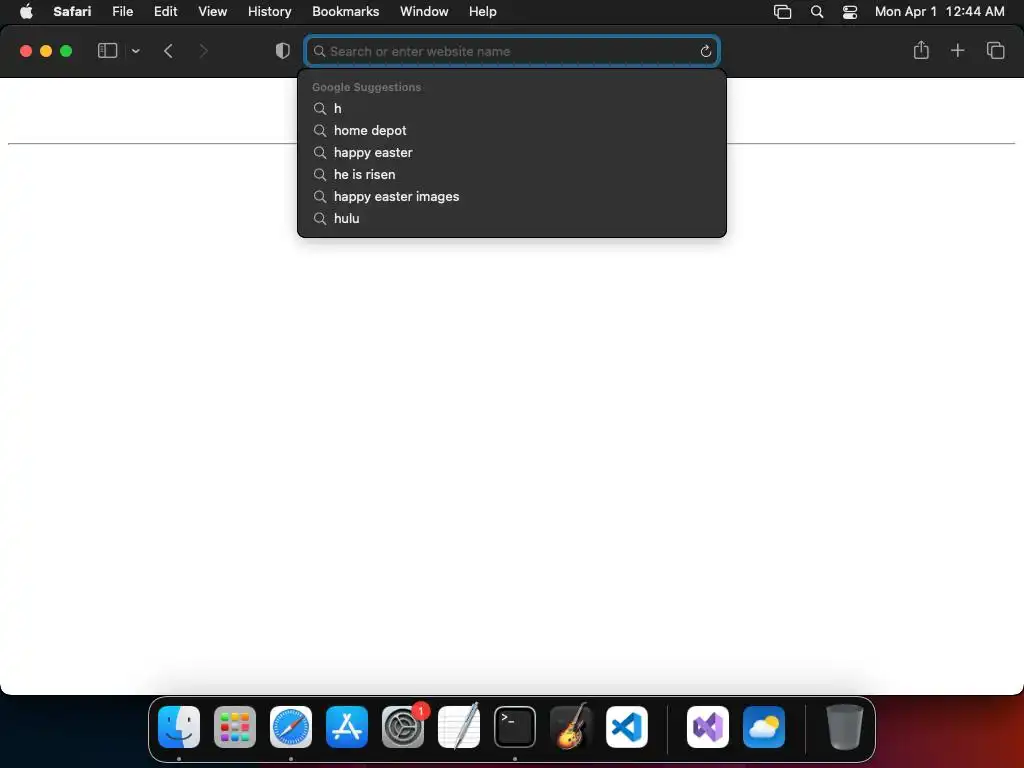Select 'happy easter images' suggestion

(512, 197)
